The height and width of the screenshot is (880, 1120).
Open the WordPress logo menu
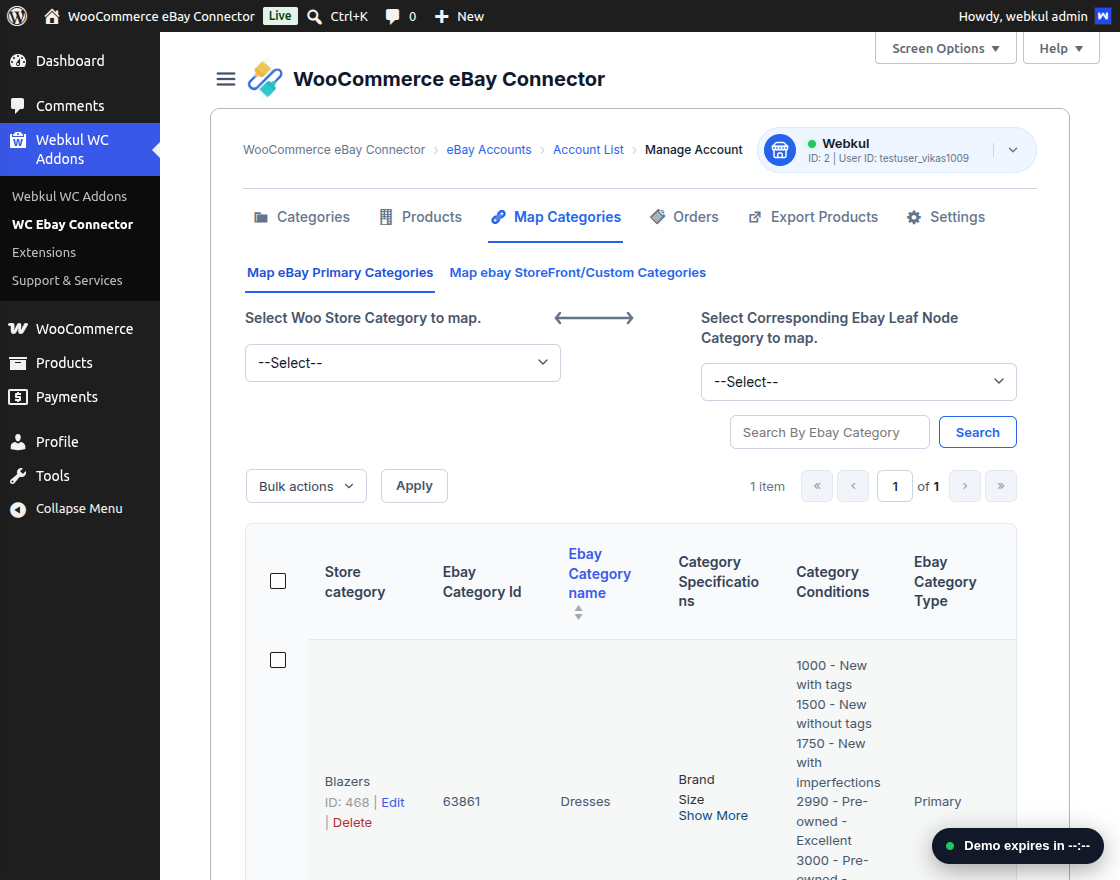[17, 16]
